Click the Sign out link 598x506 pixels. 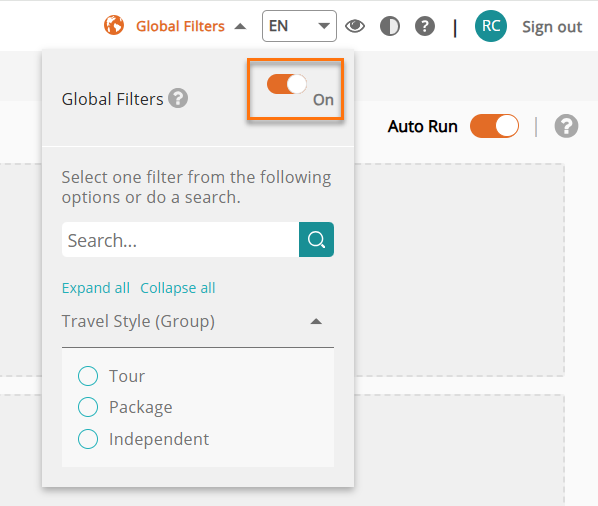pyautogui.click(x=552, y=27)
